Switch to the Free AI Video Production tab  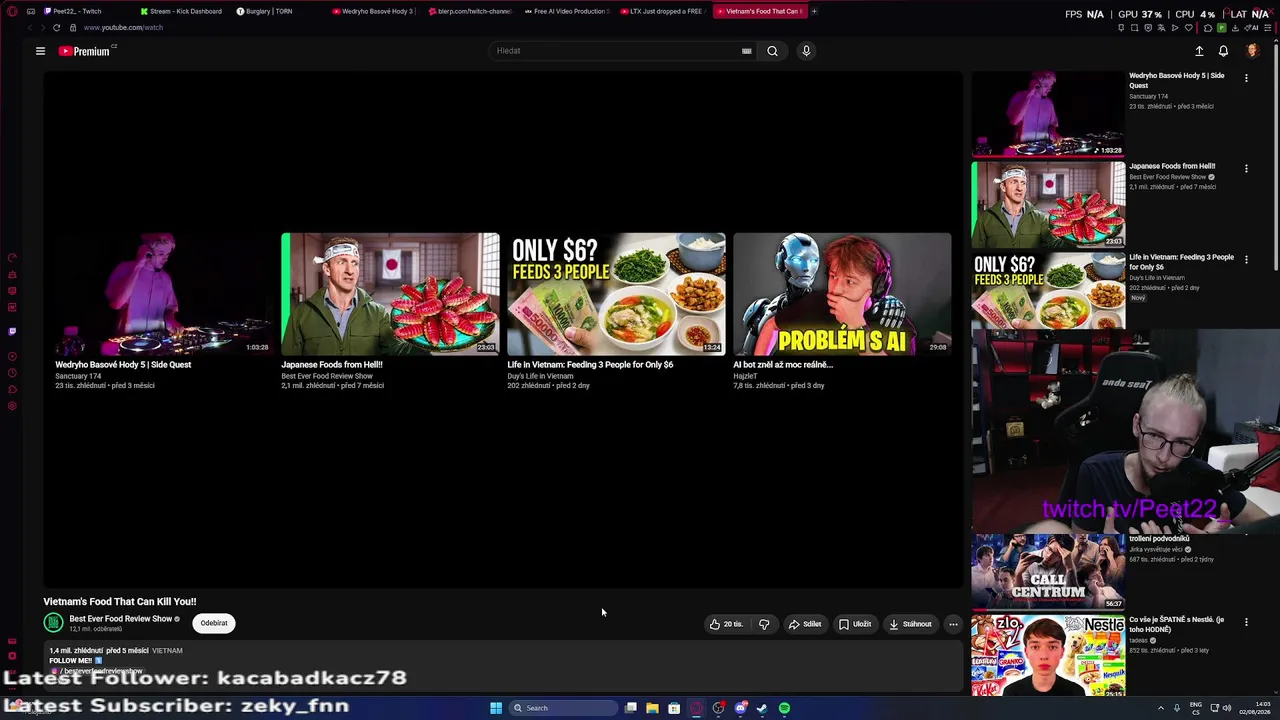[568, 11]
